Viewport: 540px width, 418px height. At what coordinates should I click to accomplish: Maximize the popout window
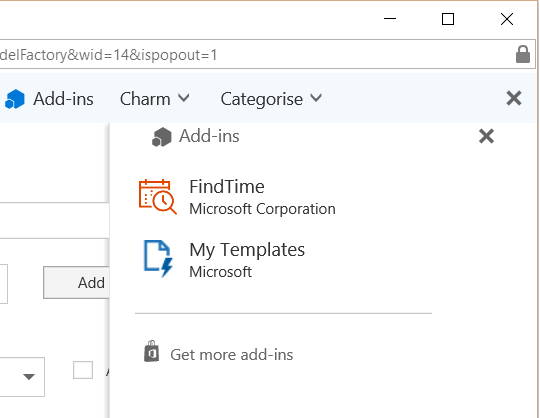[x=448, y=19]
